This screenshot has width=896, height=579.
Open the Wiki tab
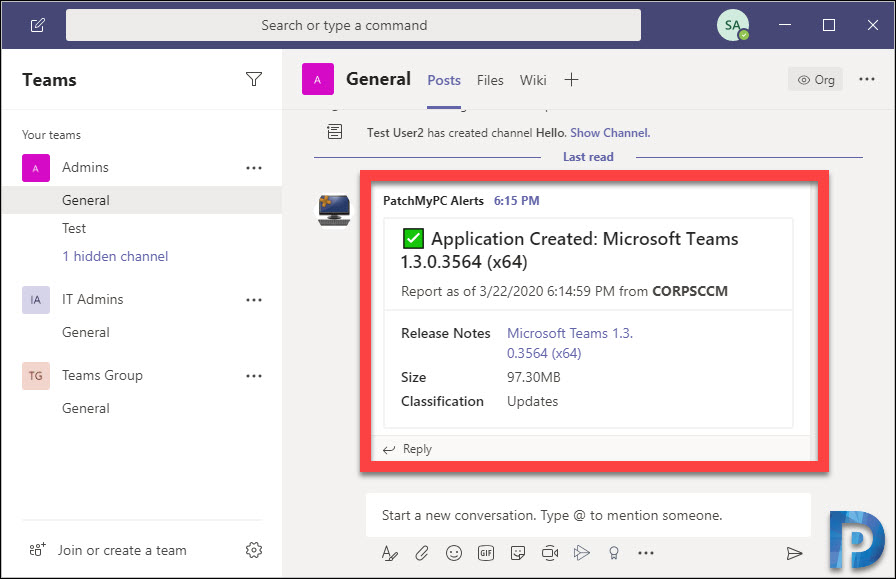pos(533,80)
